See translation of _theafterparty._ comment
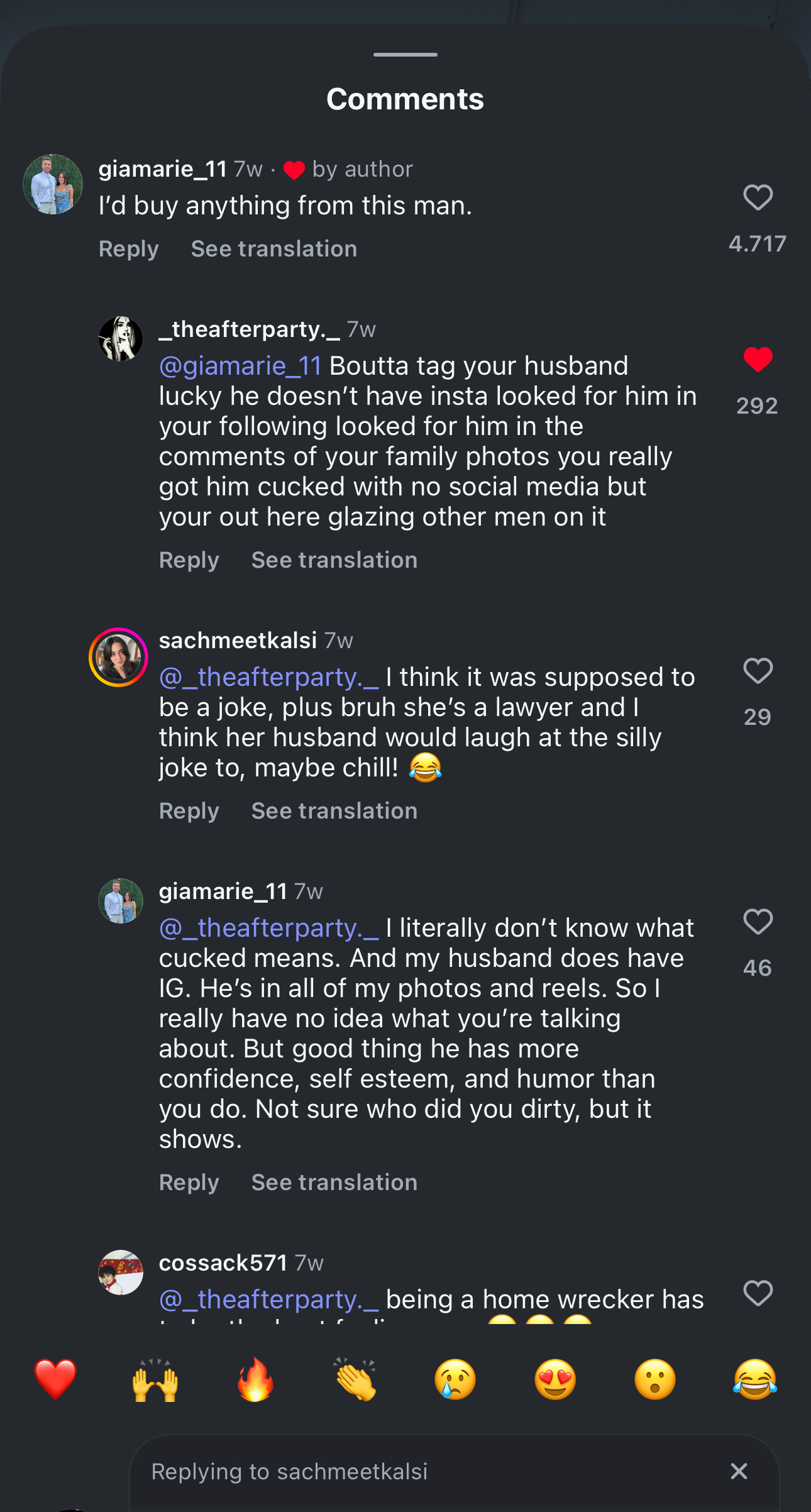811x1512 pixels. point(334,560)
